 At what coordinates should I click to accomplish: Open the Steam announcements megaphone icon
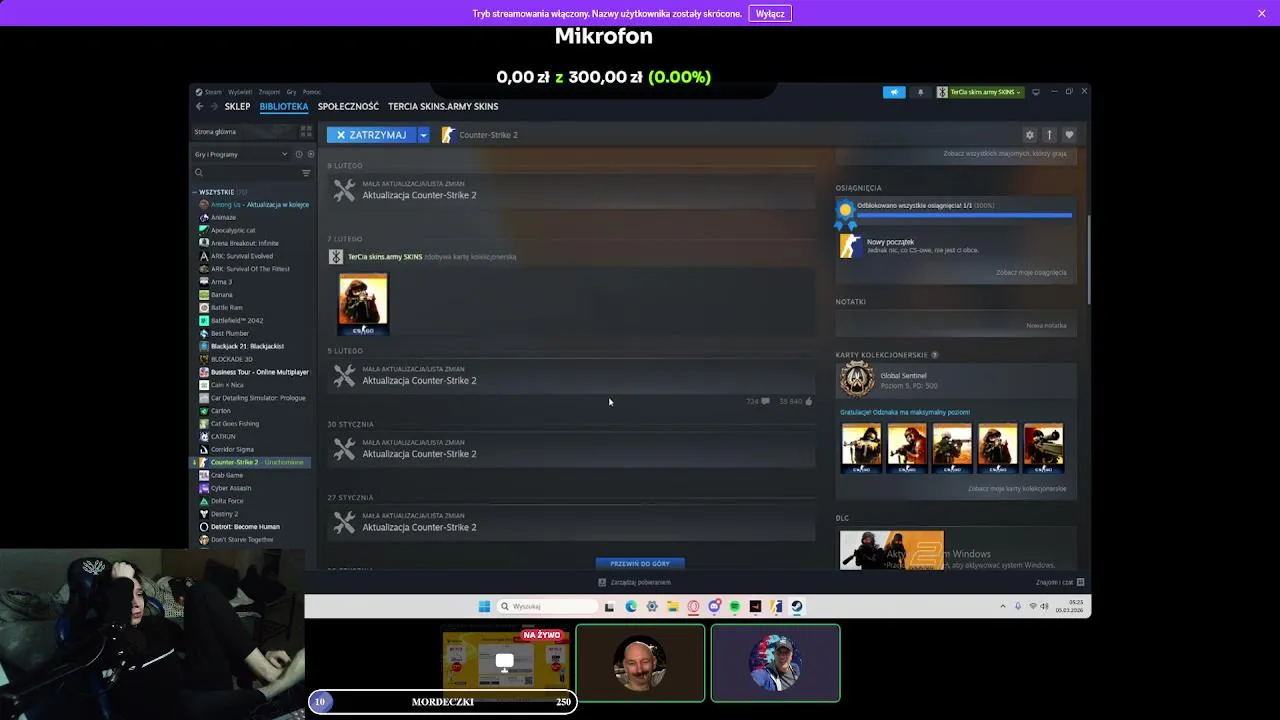pyautogui.click(x=894, y=92)
